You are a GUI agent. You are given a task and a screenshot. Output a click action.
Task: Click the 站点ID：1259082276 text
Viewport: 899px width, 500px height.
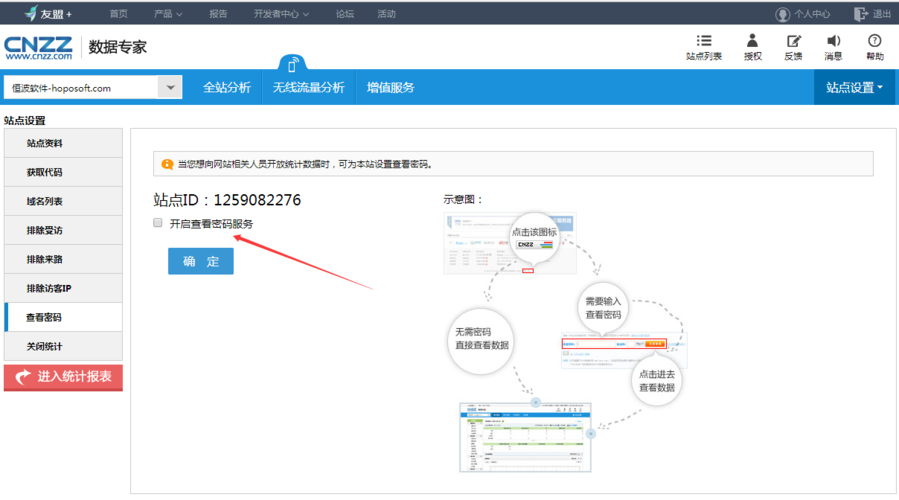pyautogui.click(x=227, y=200)
